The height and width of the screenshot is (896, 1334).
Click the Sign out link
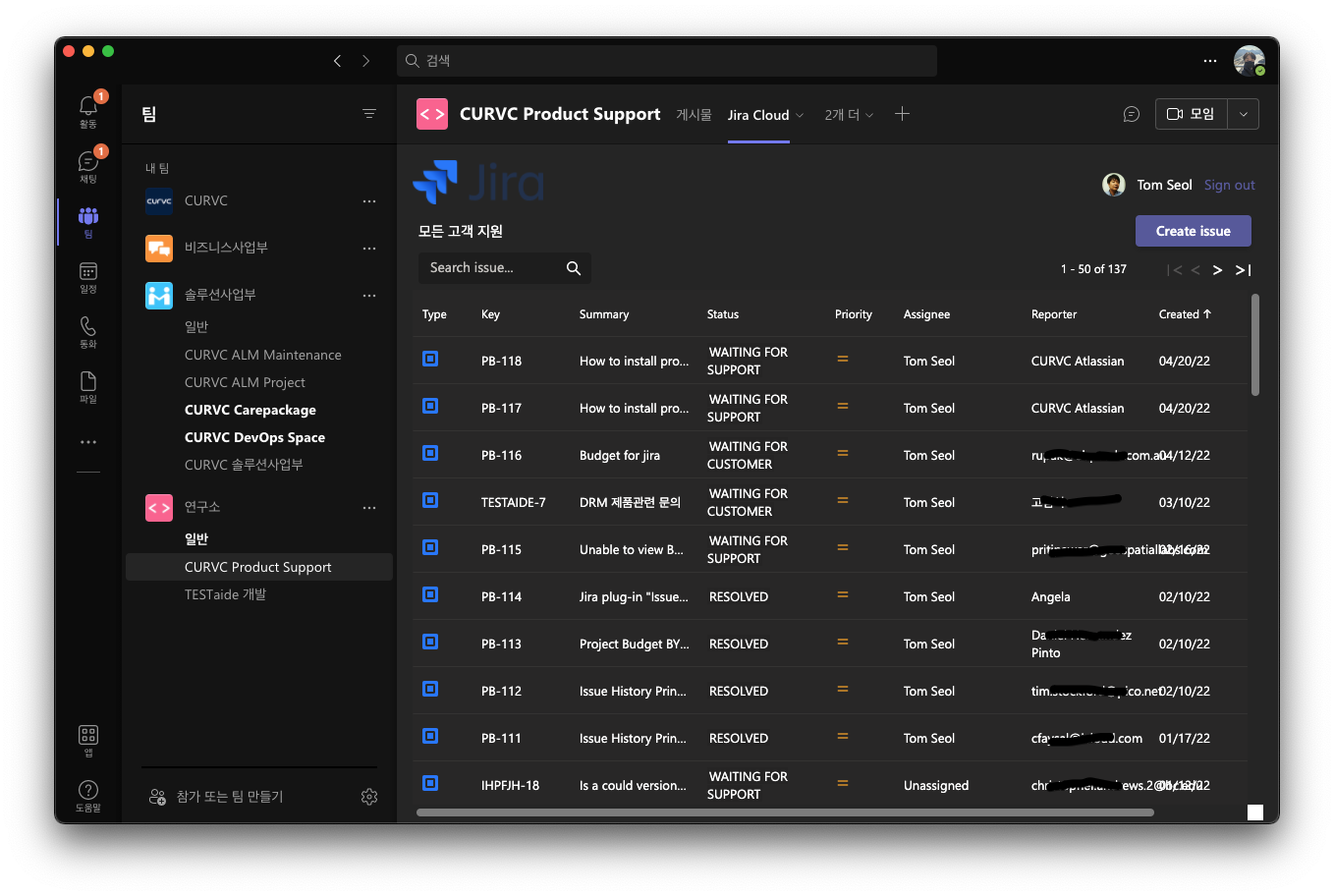(x=1230, y=185)
